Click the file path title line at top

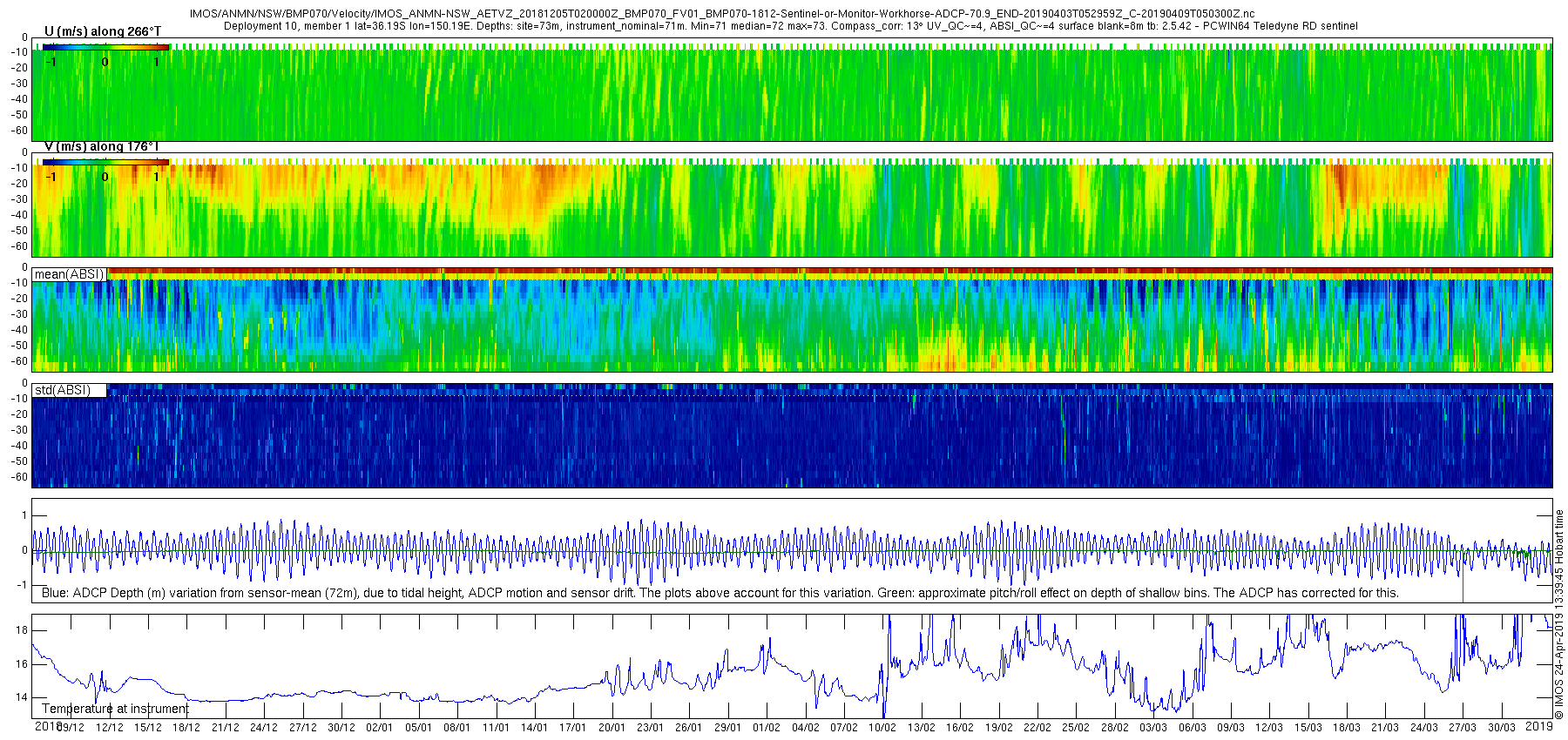coord(722,14)
